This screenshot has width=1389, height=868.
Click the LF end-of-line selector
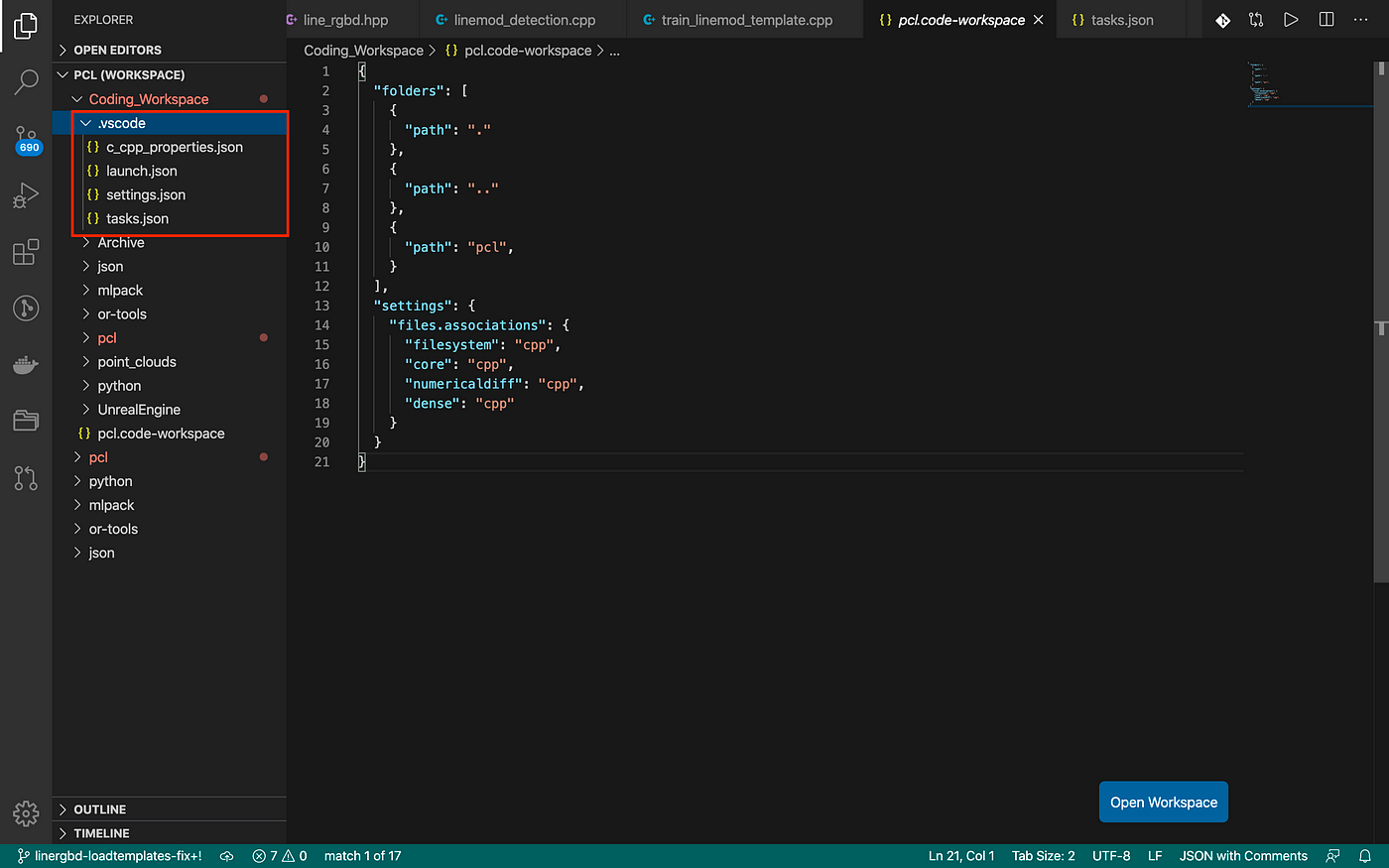1155,856
